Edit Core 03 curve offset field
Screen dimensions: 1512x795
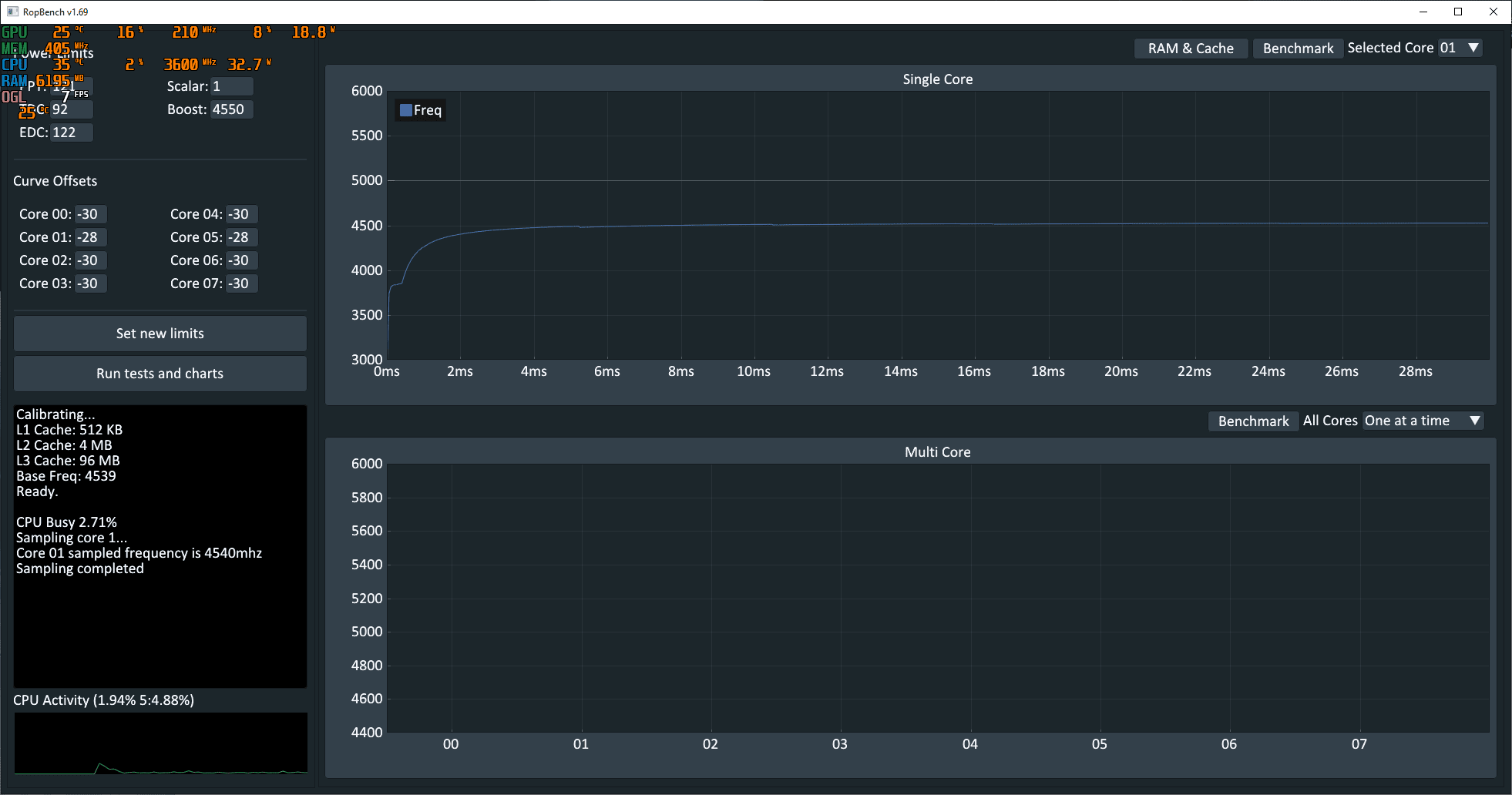click(x=91, y=283)
